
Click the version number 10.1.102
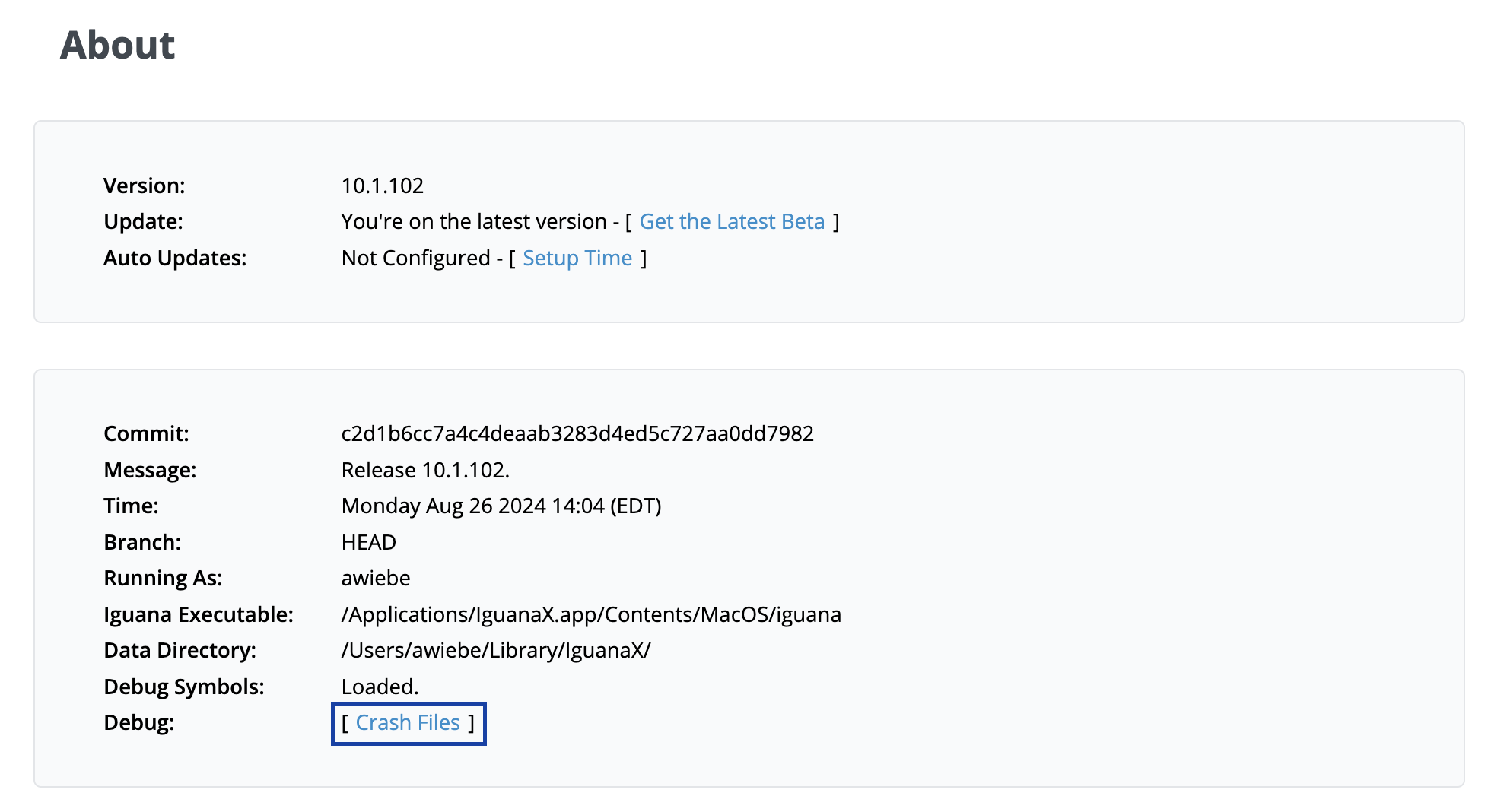382,186
